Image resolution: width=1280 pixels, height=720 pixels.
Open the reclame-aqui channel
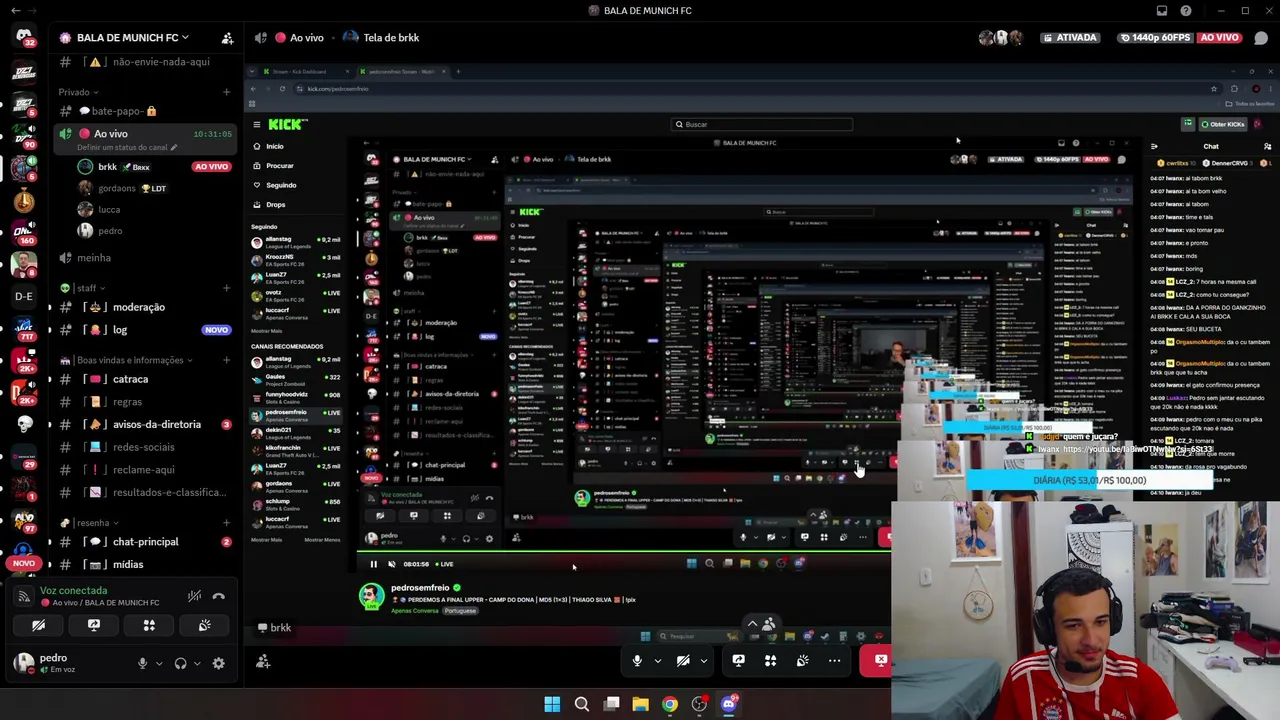145,470
